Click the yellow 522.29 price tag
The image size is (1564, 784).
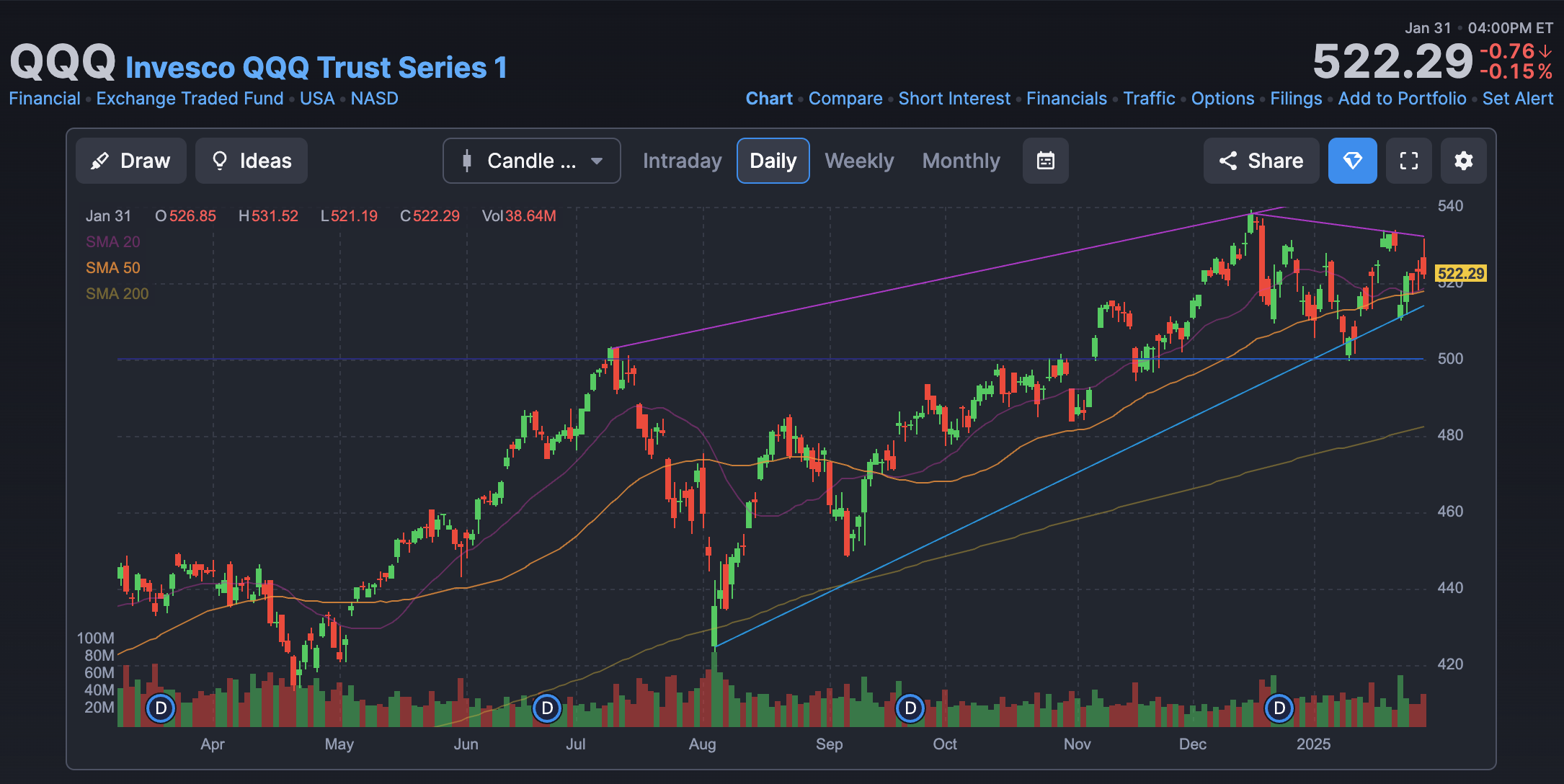click(x=1461, y=273)
